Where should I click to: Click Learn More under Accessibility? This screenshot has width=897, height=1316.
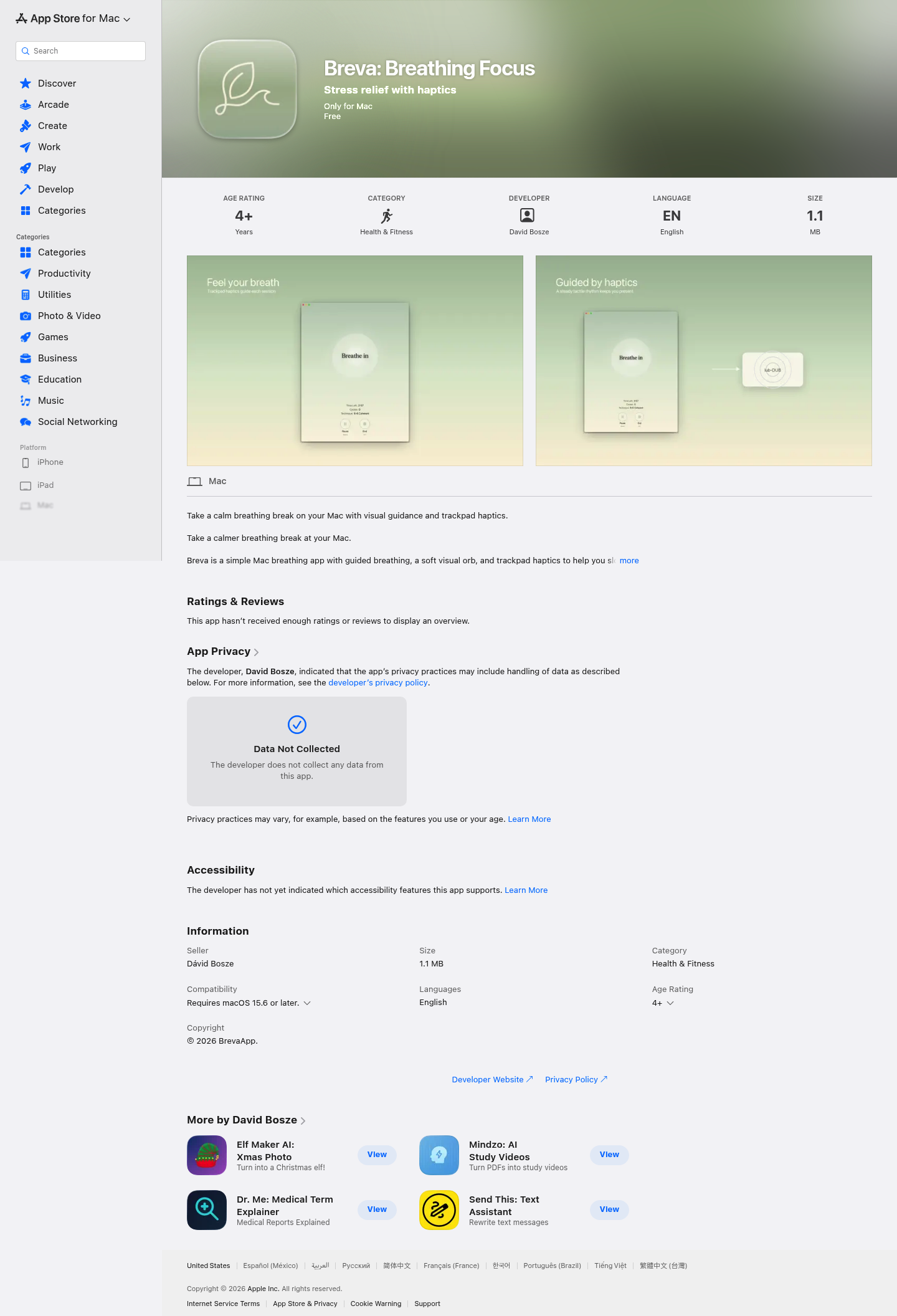526,890
